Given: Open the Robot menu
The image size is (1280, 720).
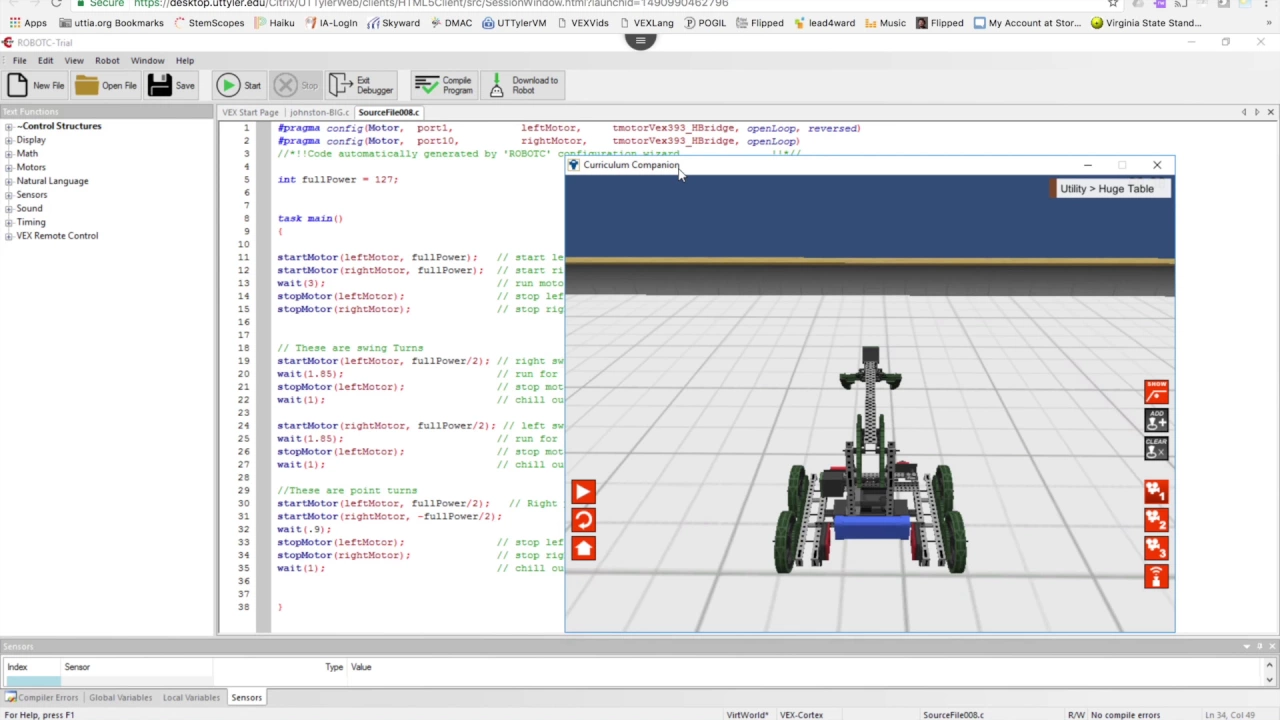Looking at the screenshot, I should tap(107, 60).
